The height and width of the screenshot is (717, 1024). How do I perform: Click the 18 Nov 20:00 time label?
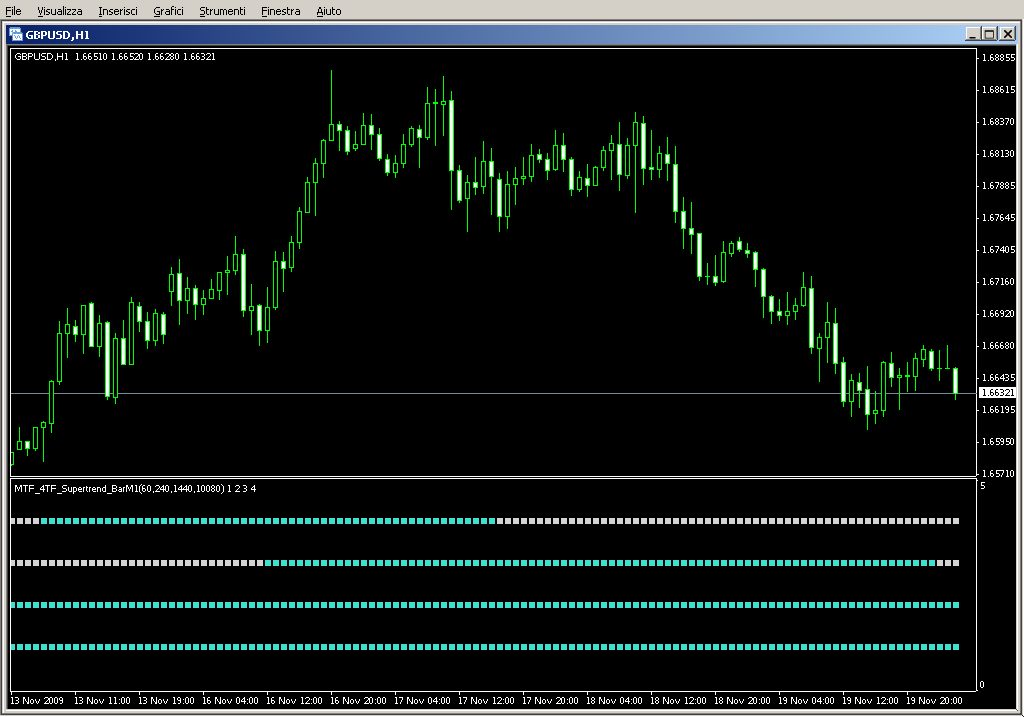point(742,701)
